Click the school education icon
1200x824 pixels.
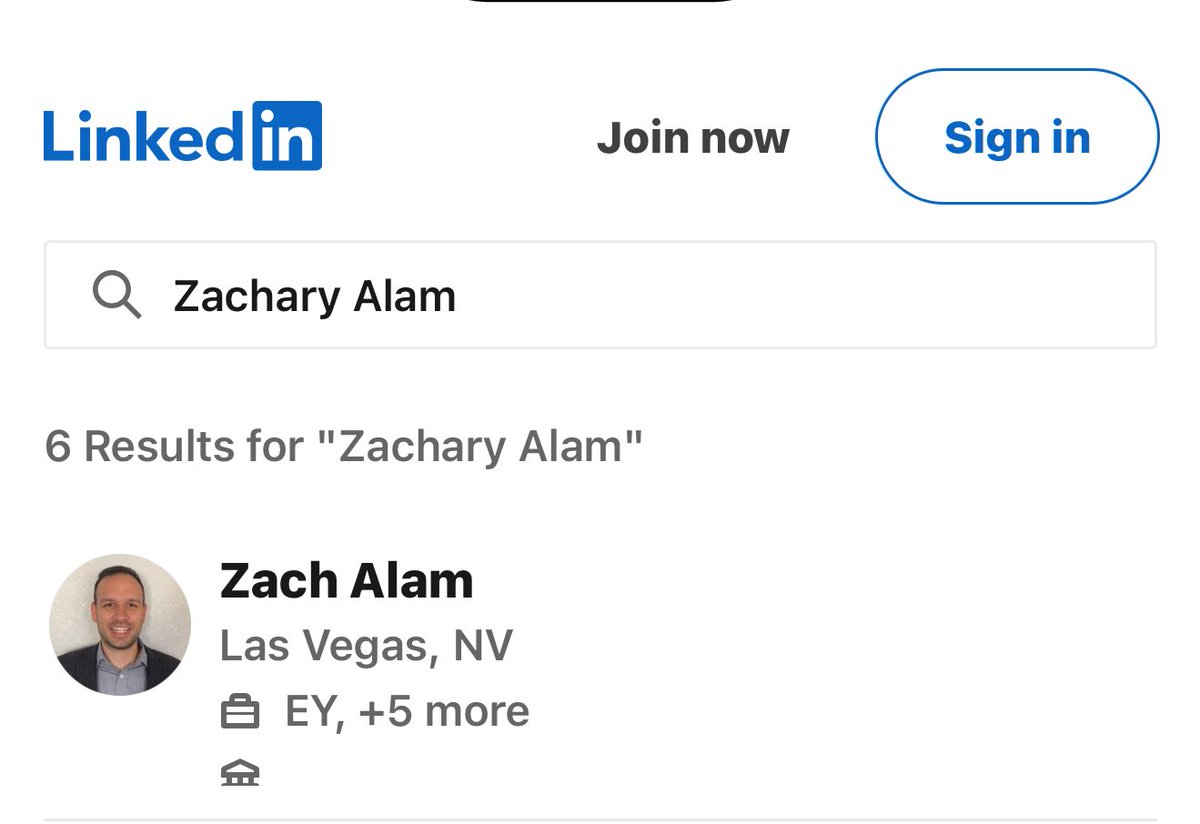[x=239, y=773]
